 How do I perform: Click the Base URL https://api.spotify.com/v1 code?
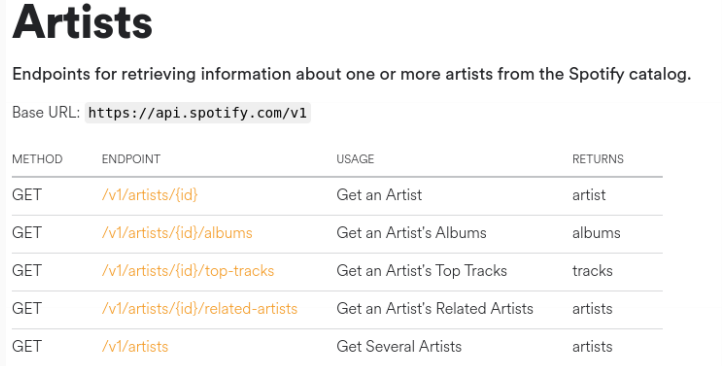(198, 113)
